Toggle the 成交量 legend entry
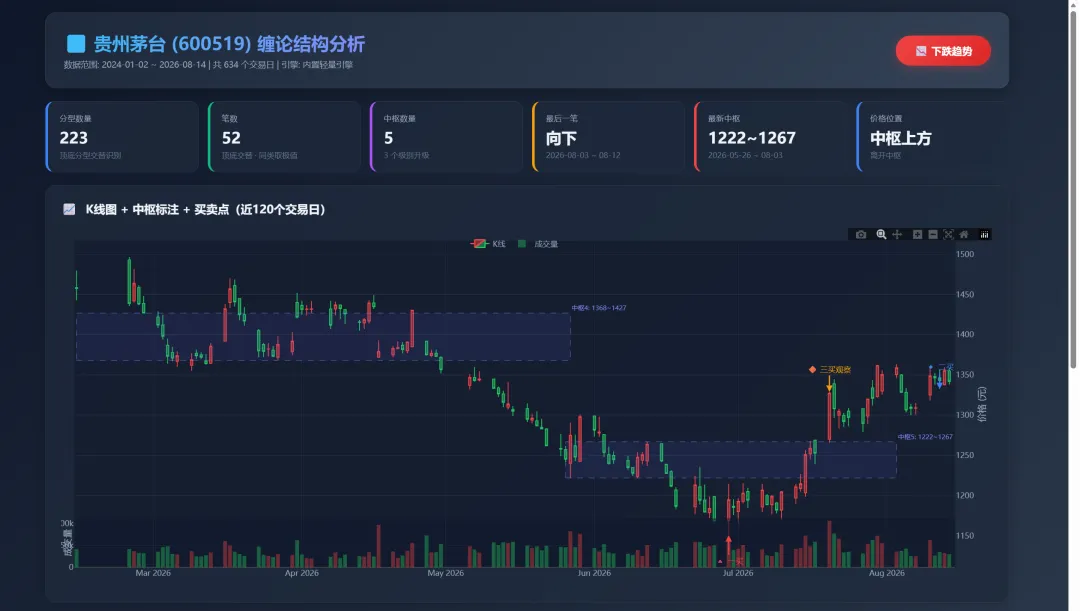The width and height of the screenshot is (1080, 611). pos(538,244)
